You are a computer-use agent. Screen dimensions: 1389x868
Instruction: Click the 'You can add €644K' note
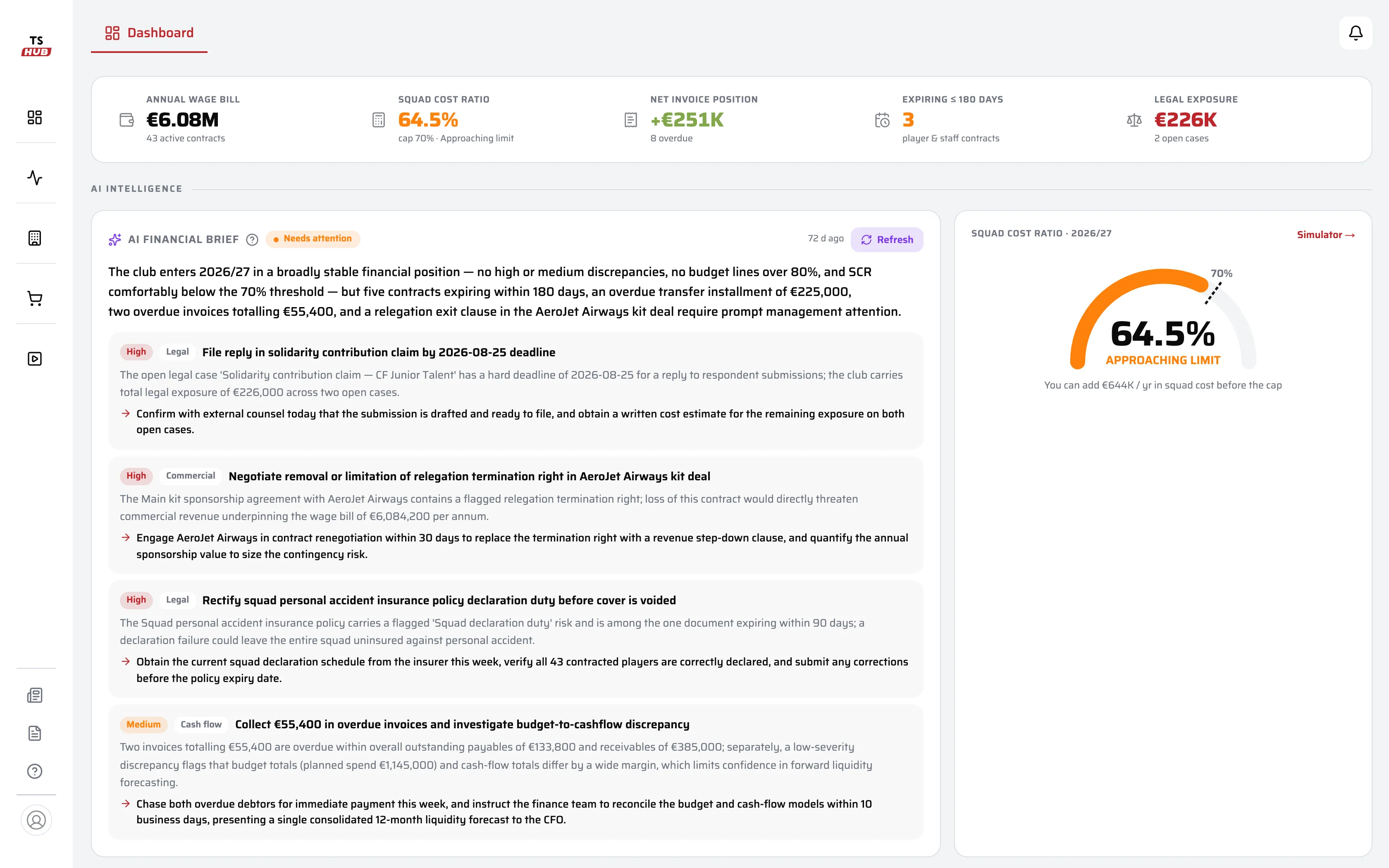(1163, 385)
